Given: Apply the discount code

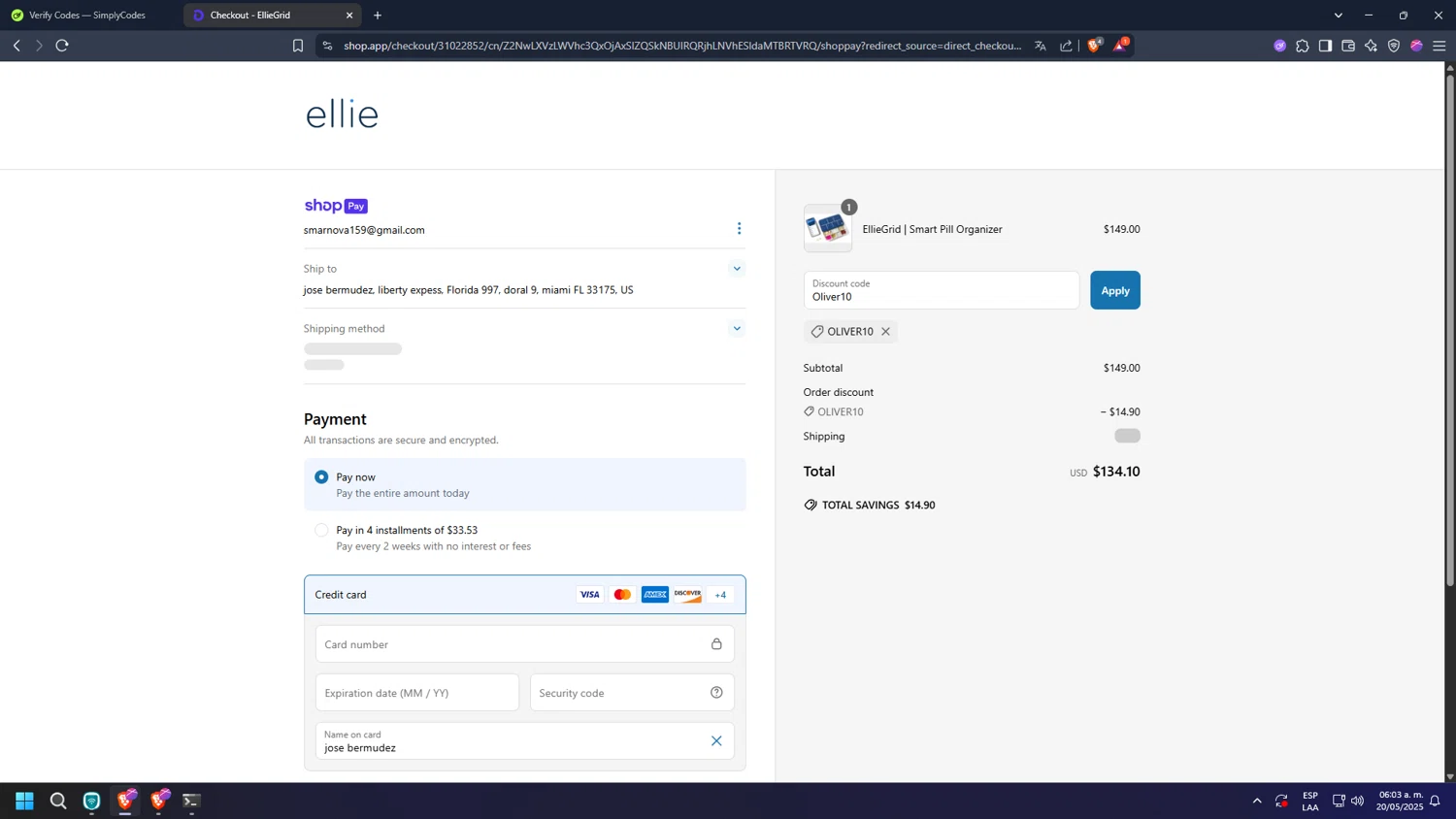Looking at the screenshot, I should (x=1114, y=290).
